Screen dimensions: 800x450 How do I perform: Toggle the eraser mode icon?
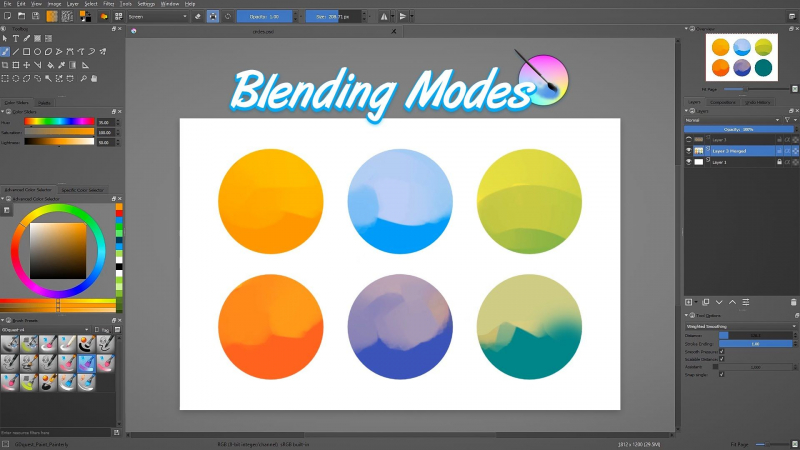coord(198,16)
